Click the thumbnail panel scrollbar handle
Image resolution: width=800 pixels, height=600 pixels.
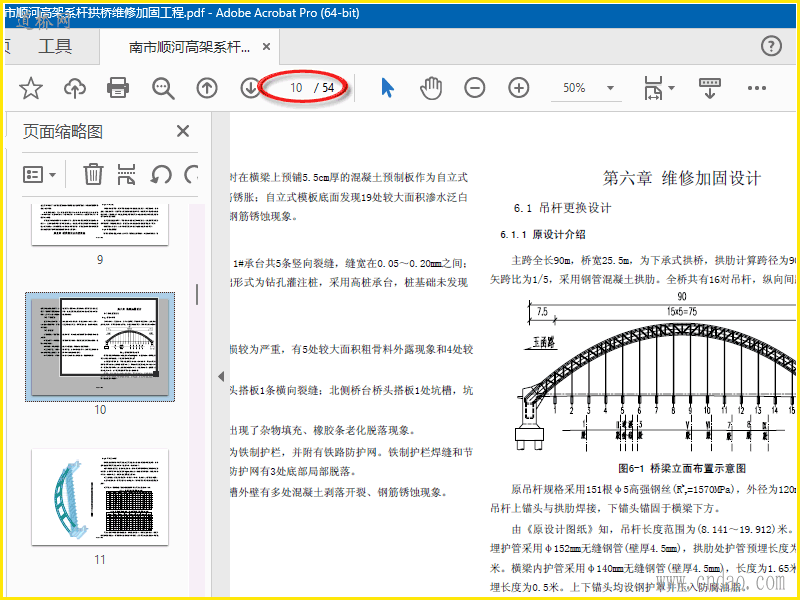pyautogui.click(x=197, y=294)
